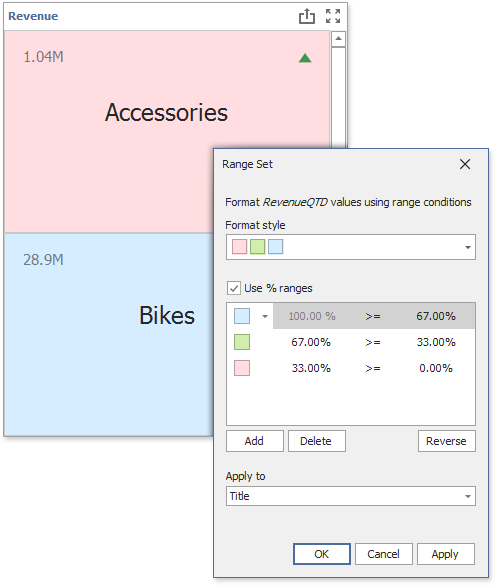Close the Range Set dialog
The image size is (497, 587).
[x=465, y=164]
